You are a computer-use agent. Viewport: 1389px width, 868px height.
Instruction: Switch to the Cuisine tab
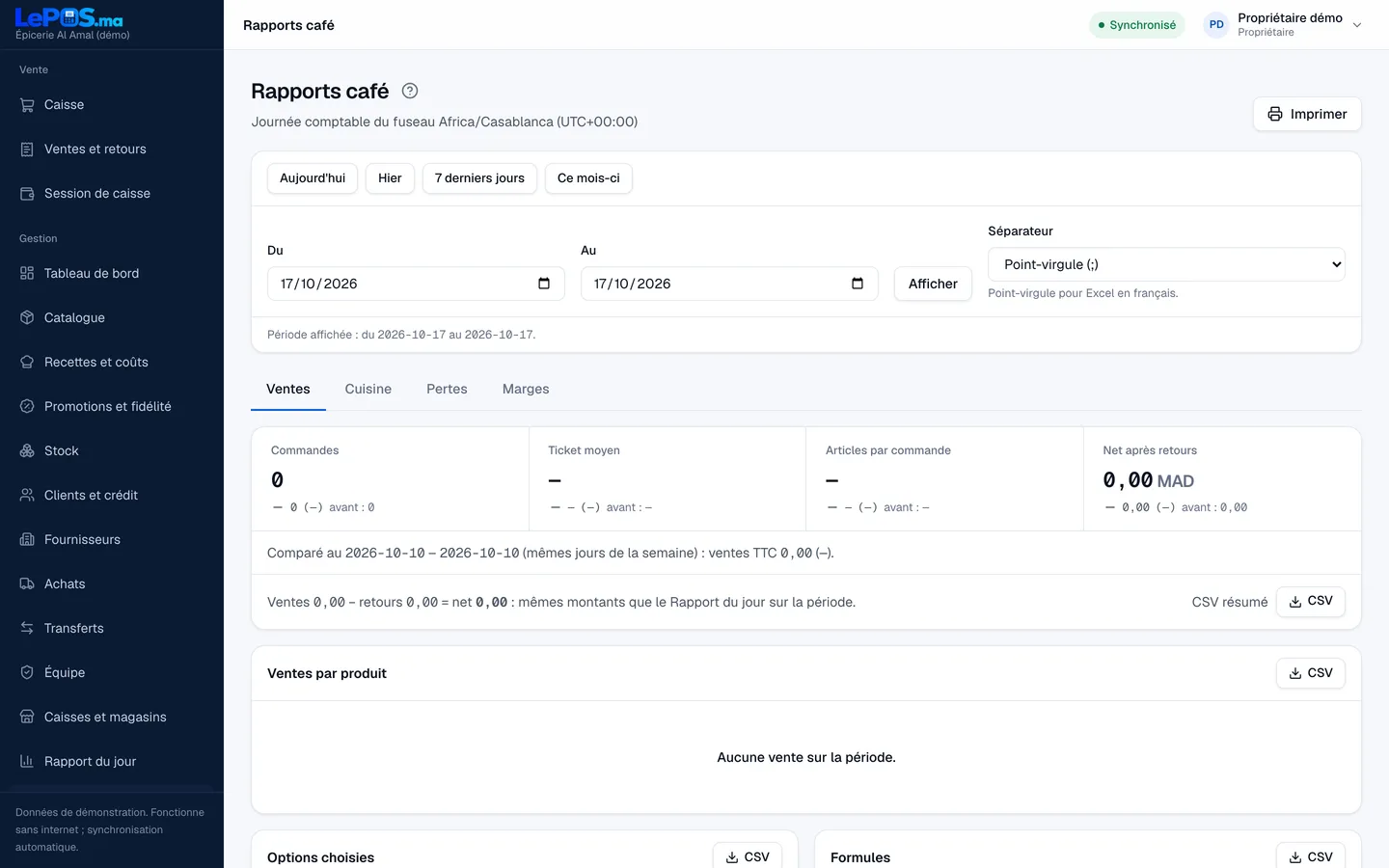pyautogui.click(x=368, y=389)
